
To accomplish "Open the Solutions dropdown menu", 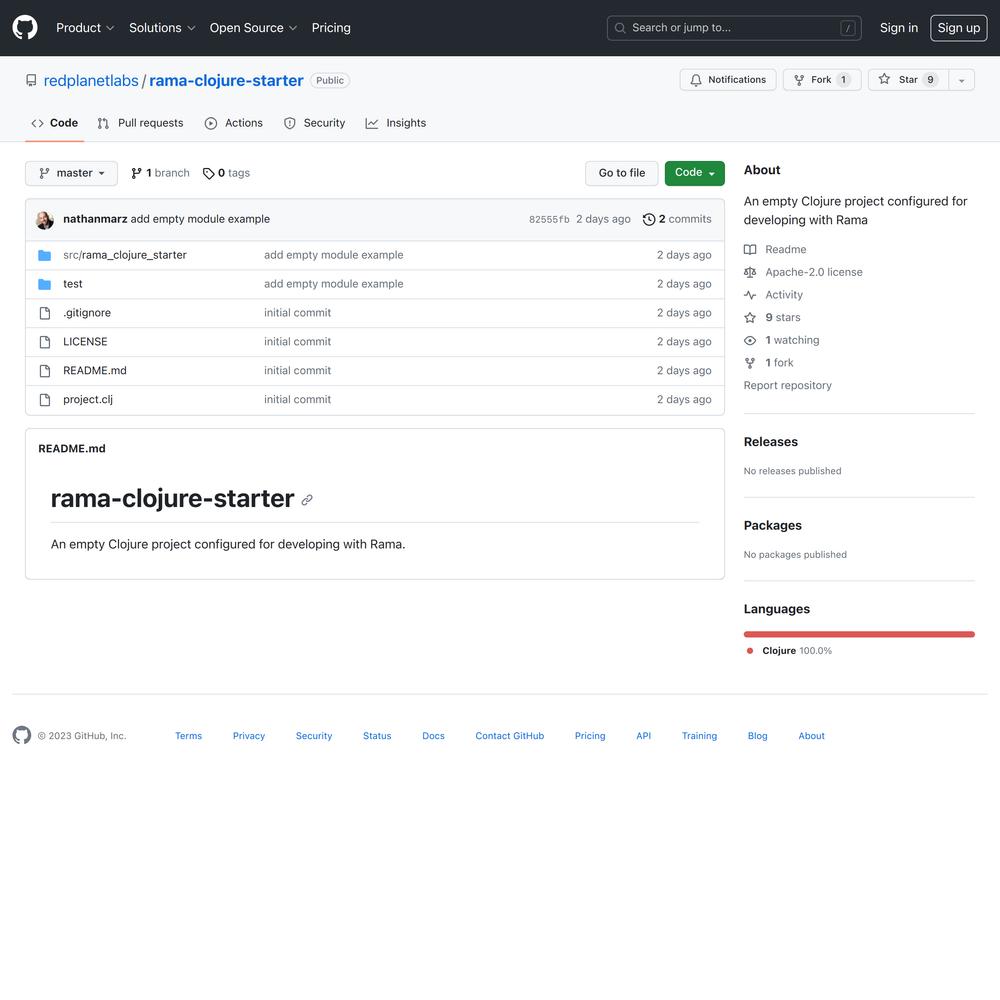I will pyautogui.click(x=162, y=28).
